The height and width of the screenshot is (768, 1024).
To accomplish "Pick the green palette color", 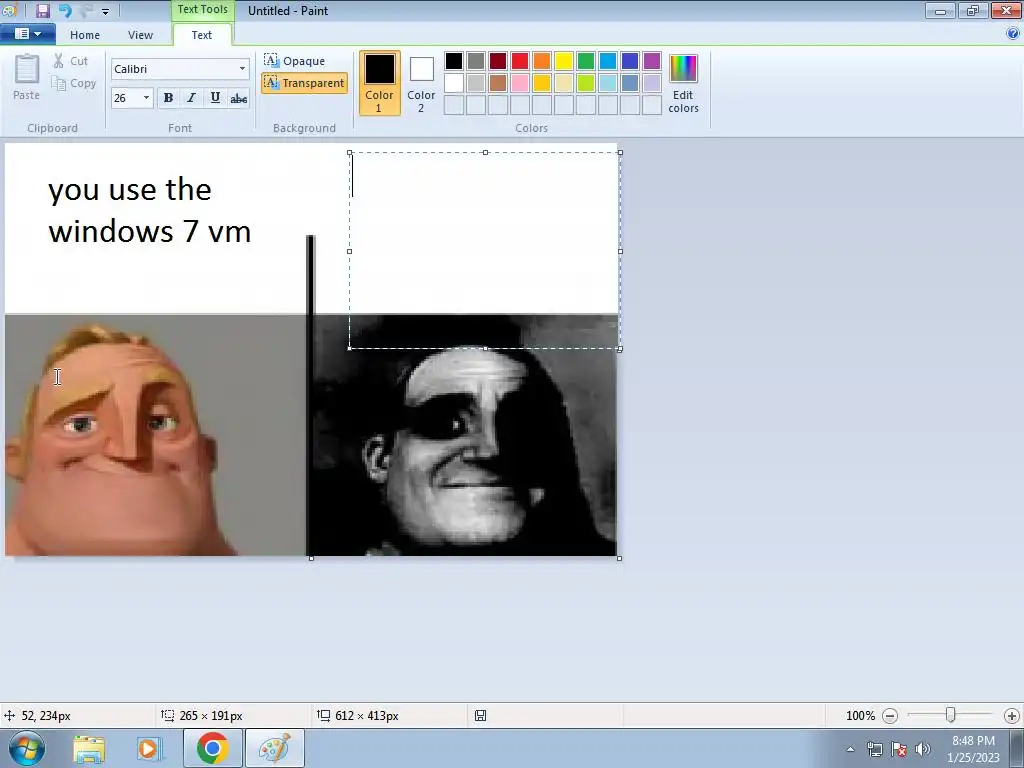I will point(586,61).
